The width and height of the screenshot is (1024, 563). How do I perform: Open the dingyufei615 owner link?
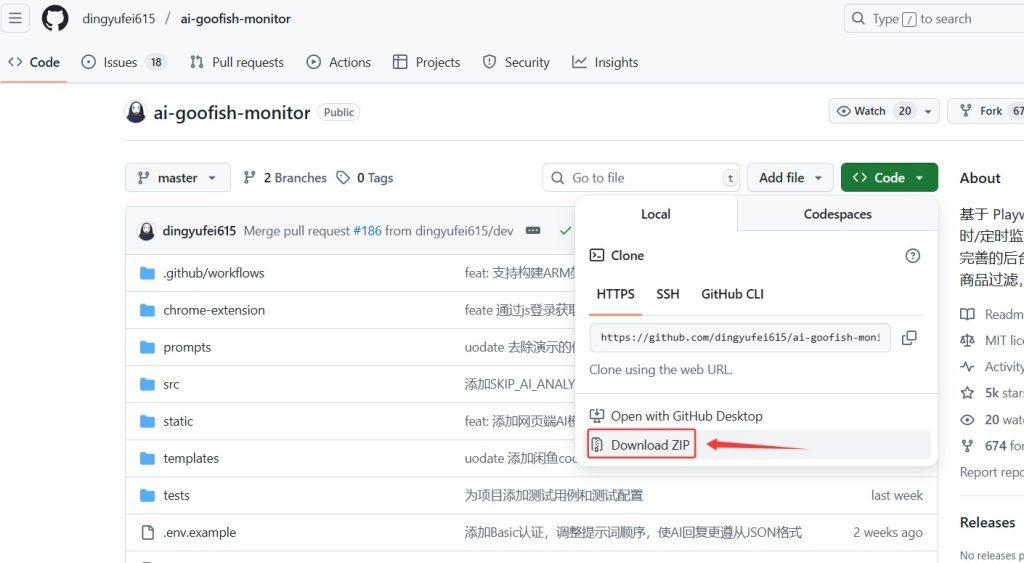119,19
